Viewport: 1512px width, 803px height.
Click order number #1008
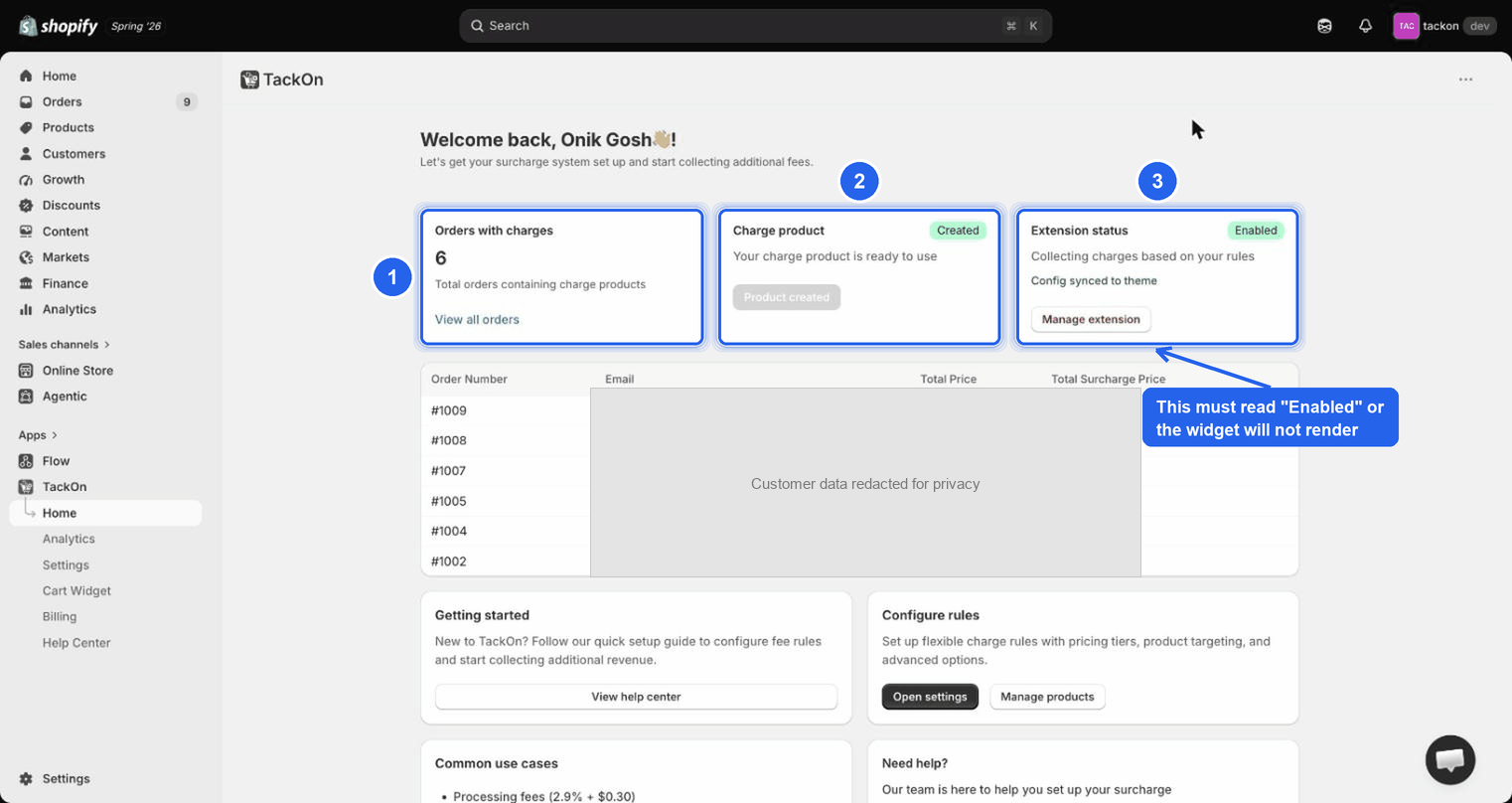[x=449, y=440]
